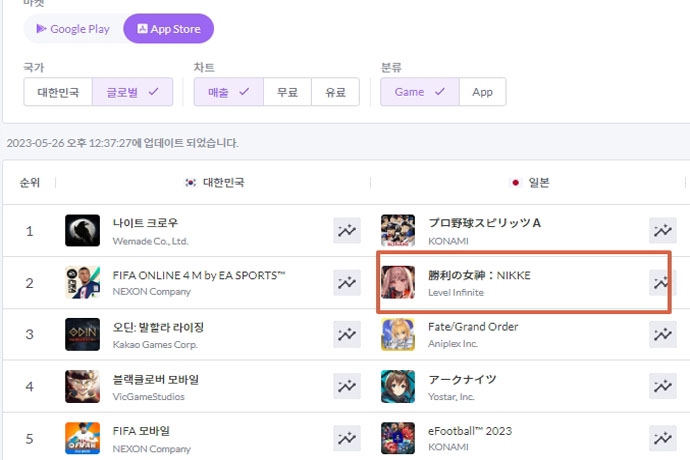Select the App Store market
The height and width of the screenshot is (460, 690).
tap(168, 29)
